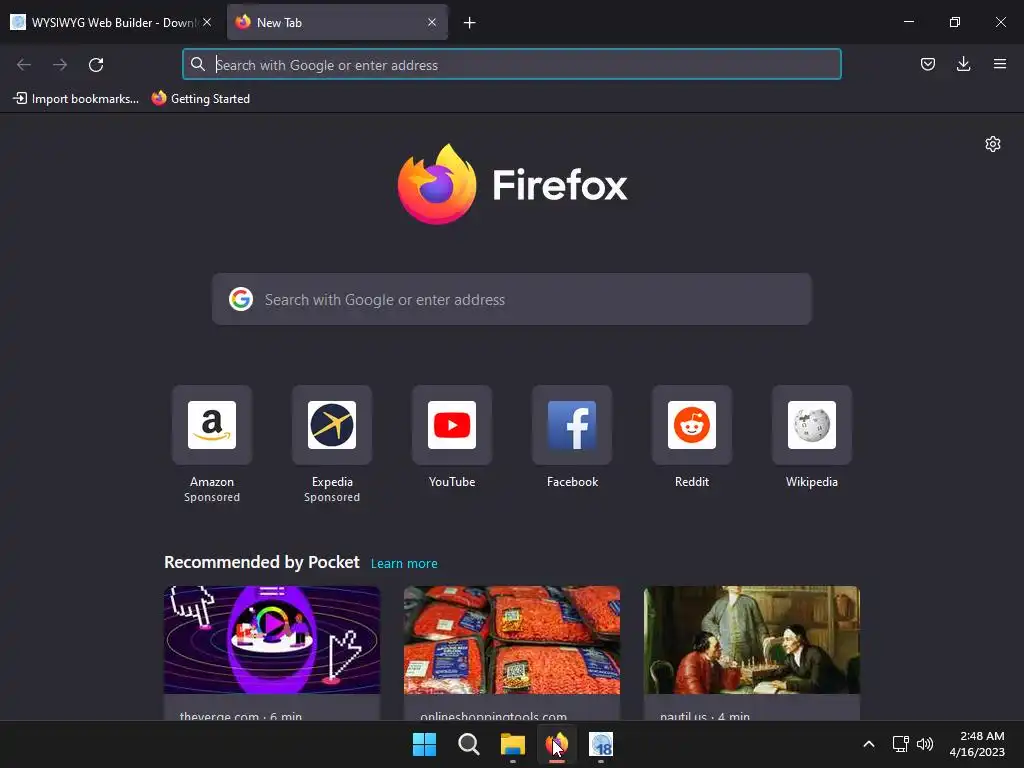Open network status tray icon

(901, 744)
